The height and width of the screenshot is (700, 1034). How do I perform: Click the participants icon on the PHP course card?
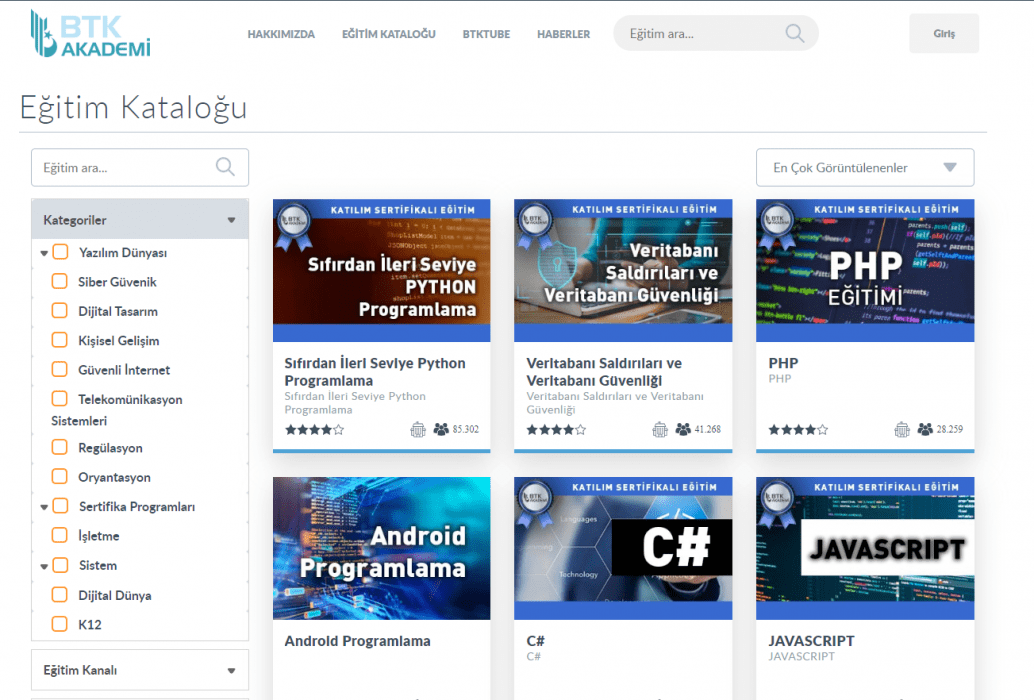pyautogui.click(x=925, y=430)
